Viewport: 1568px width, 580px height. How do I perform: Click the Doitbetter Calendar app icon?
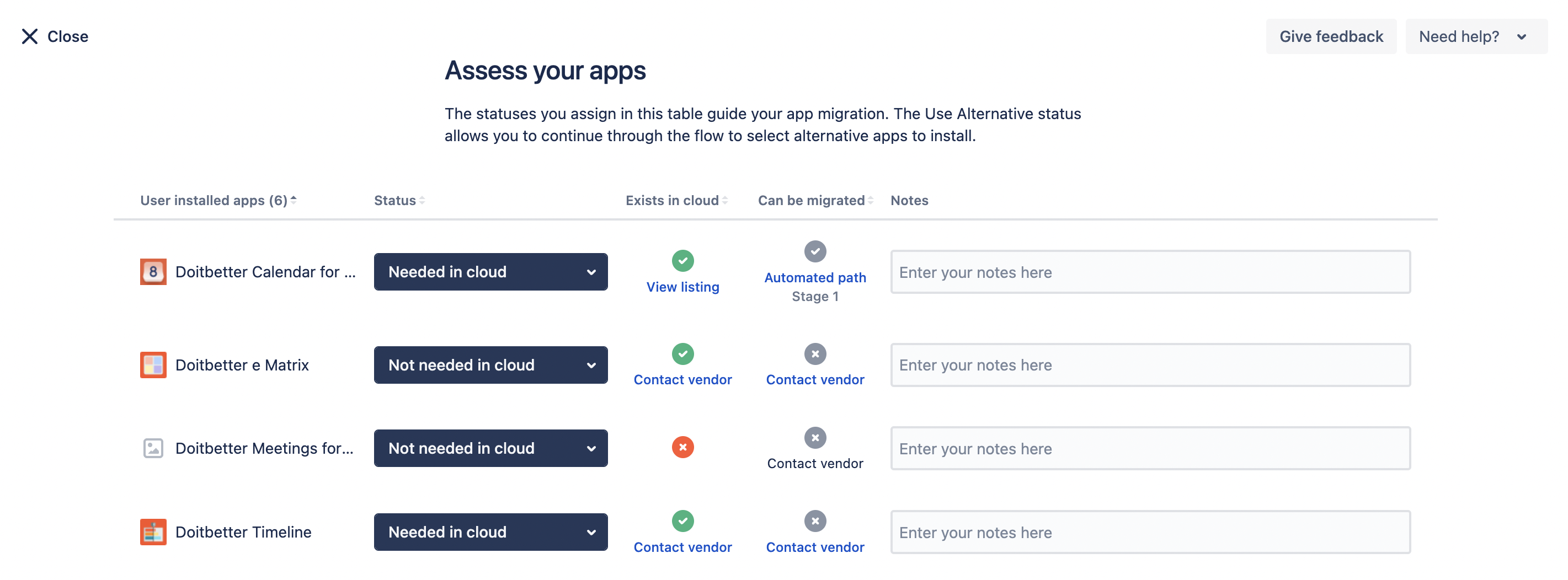[x=153, y=272]
